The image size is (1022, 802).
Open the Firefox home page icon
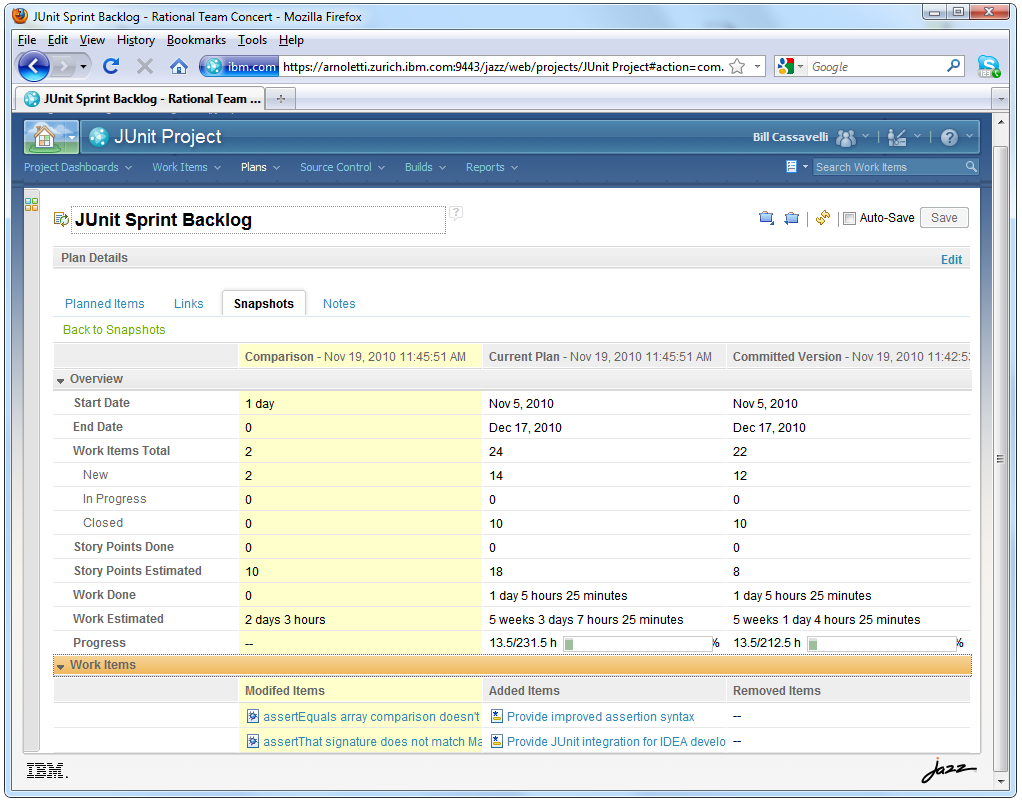click(x=179, y=66)
